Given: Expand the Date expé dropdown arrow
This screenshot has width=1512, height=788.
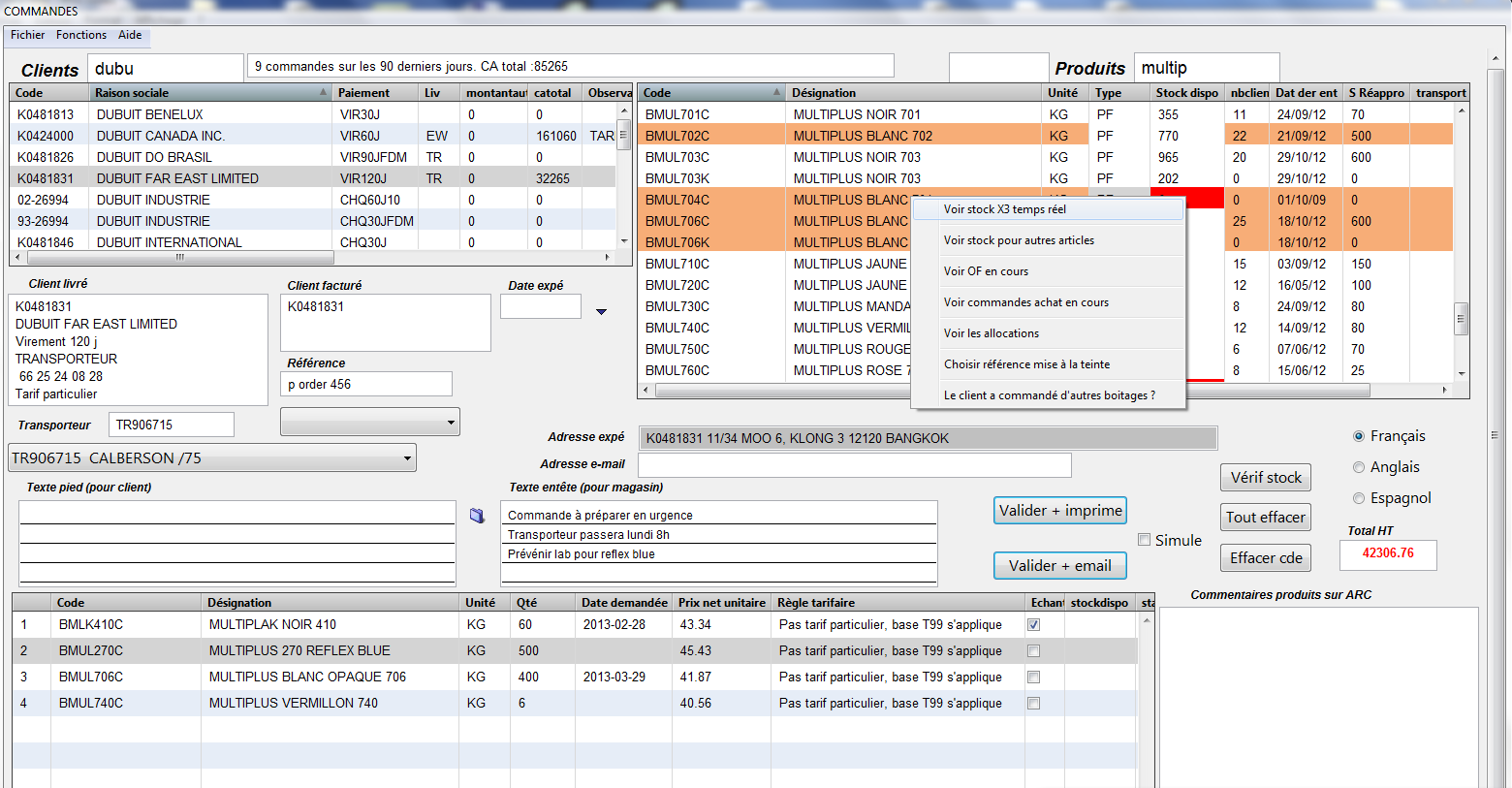Looking at the screenshot, I should (601, 310).
